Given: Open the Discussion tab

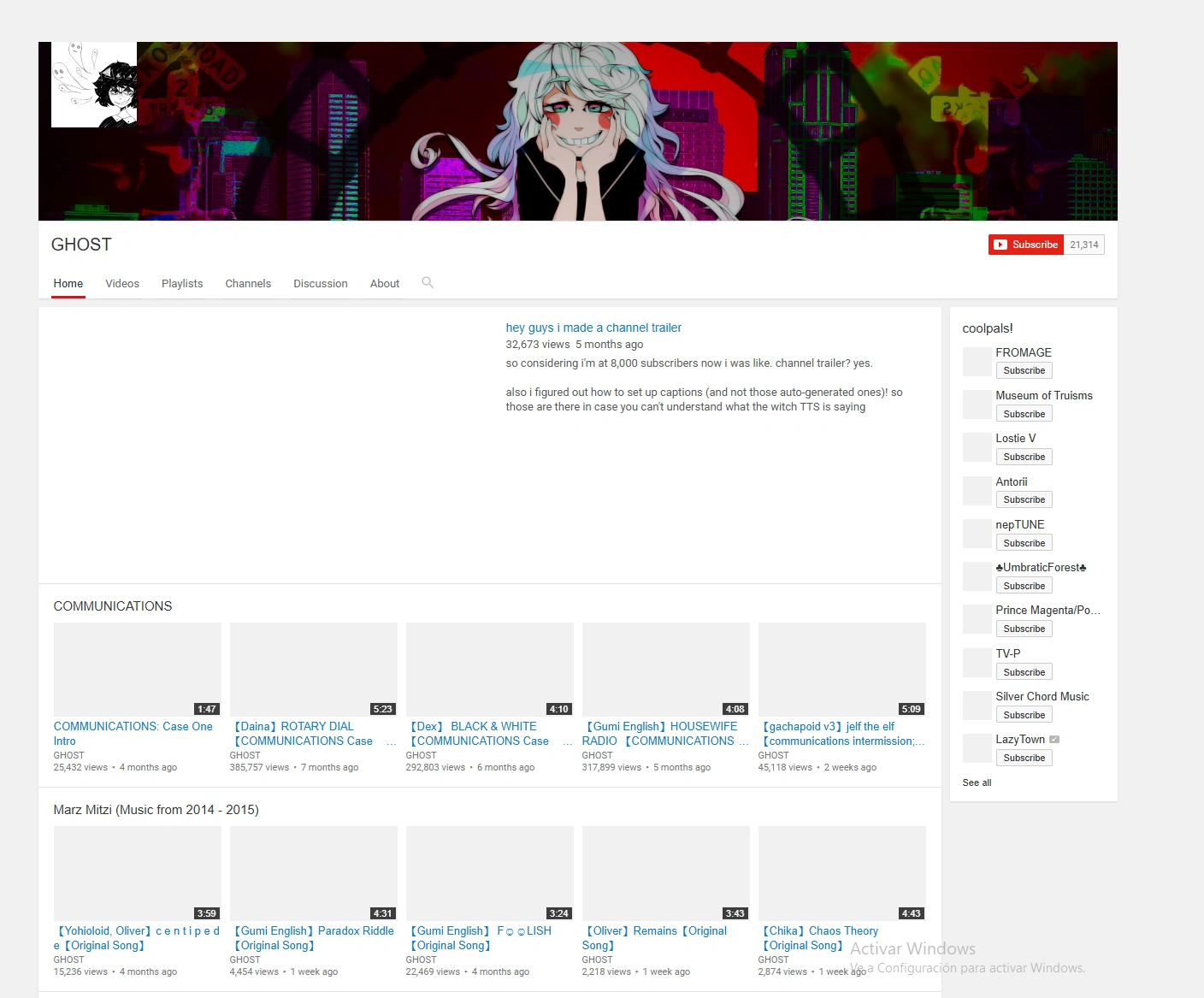Looking at the screenshot, I should [321, 284].
